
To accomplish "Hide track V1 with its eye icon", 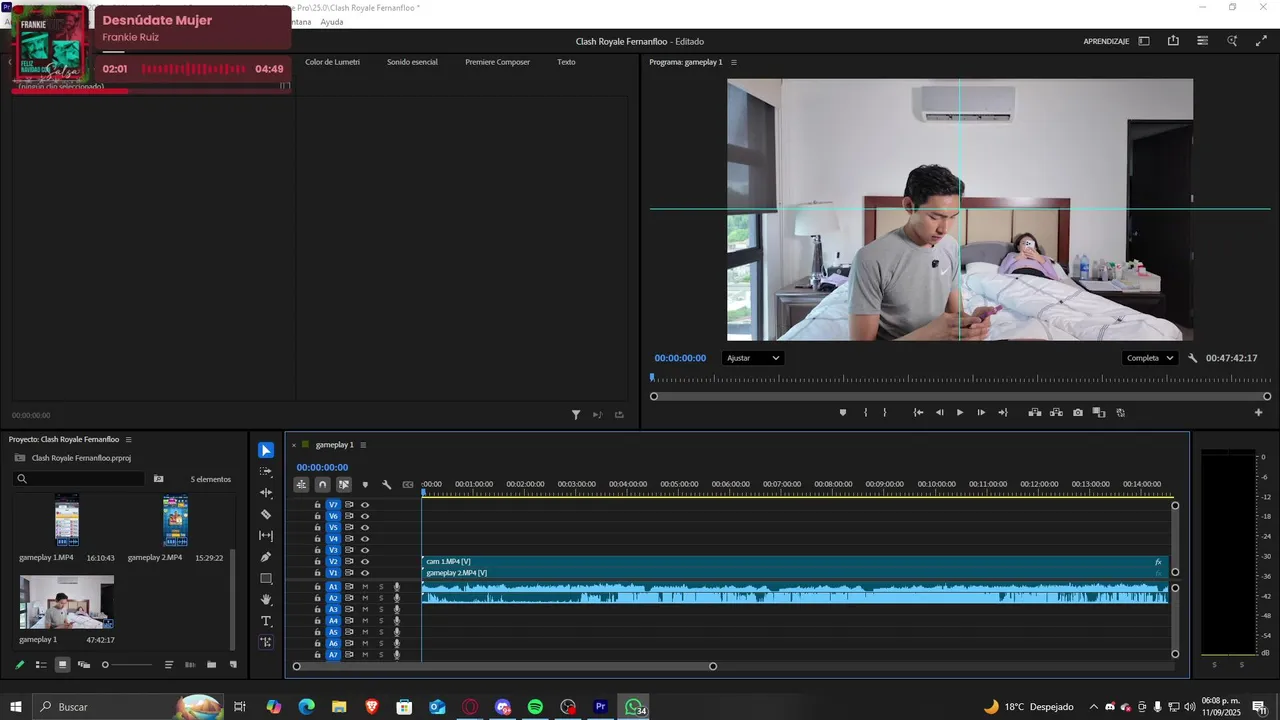I will 365,573.
